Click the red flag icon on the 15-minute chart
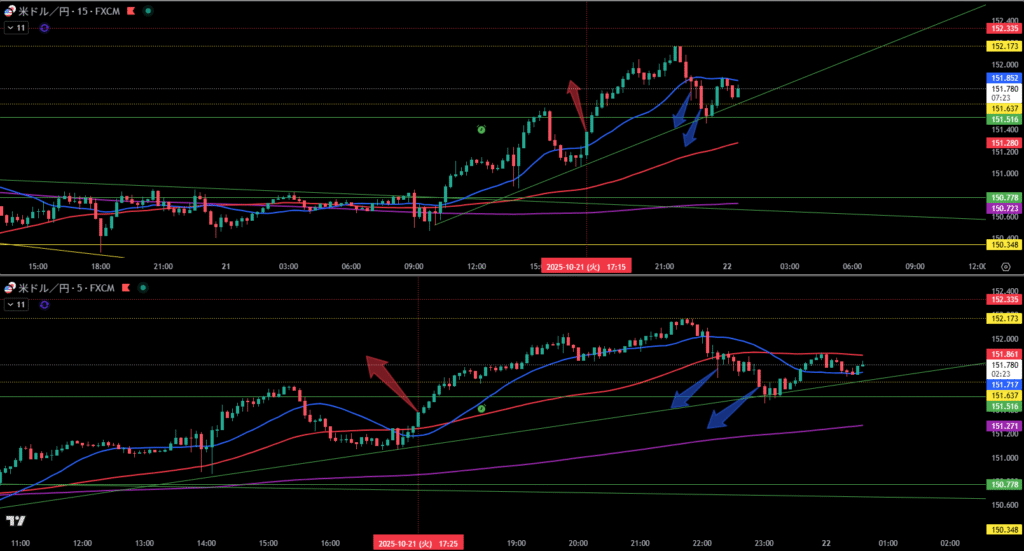 (133, 10)
